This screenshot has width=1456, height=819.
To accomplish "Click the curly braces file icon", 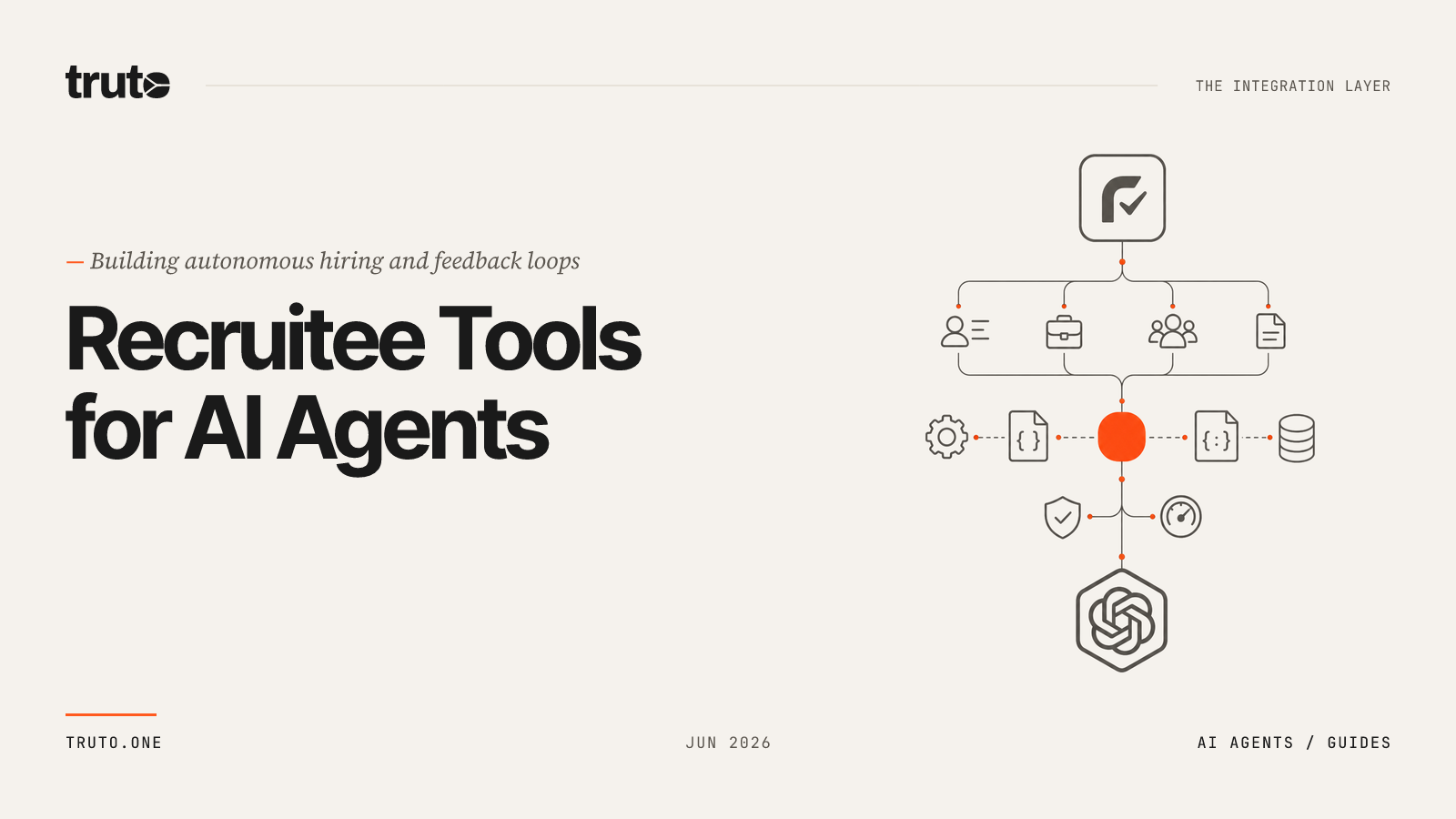I will point(1028,437).
